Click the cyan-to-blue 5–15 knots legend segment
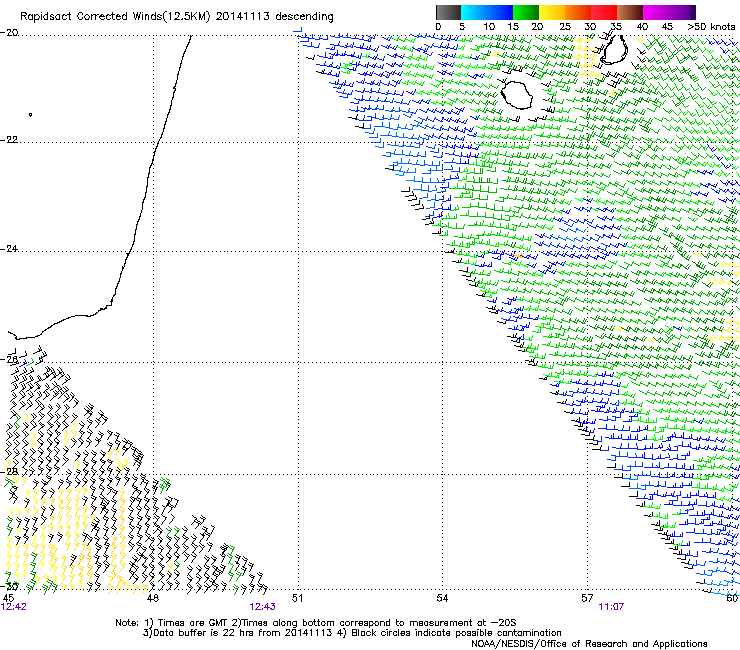 (487, 12)
